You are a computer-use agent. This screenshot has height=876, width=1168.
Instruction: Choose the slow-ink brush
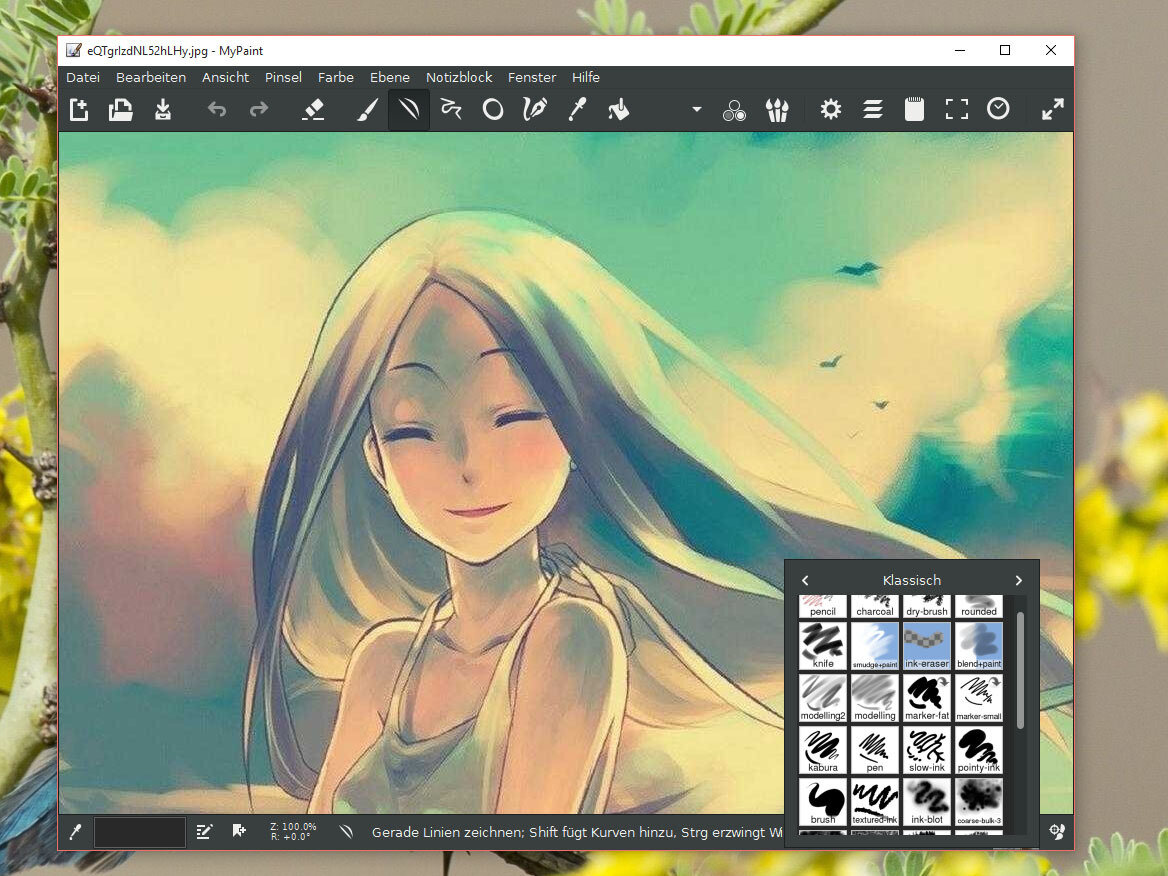tap(927, 750)
